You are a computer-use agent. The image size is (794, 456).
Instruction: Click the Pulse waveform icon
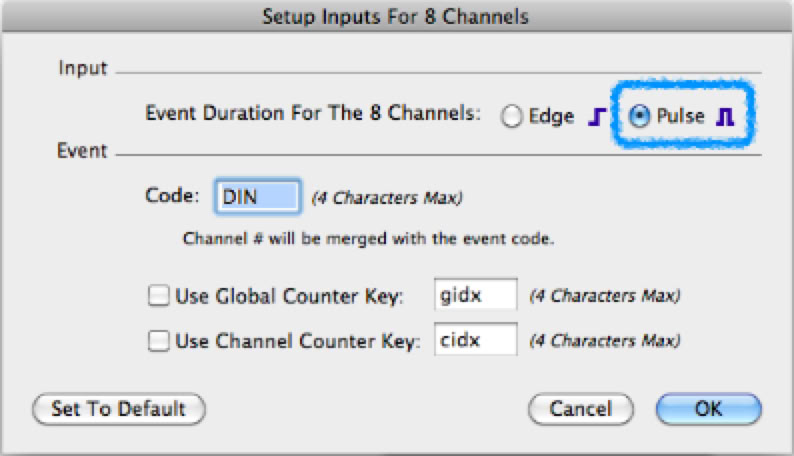point(727,117)
